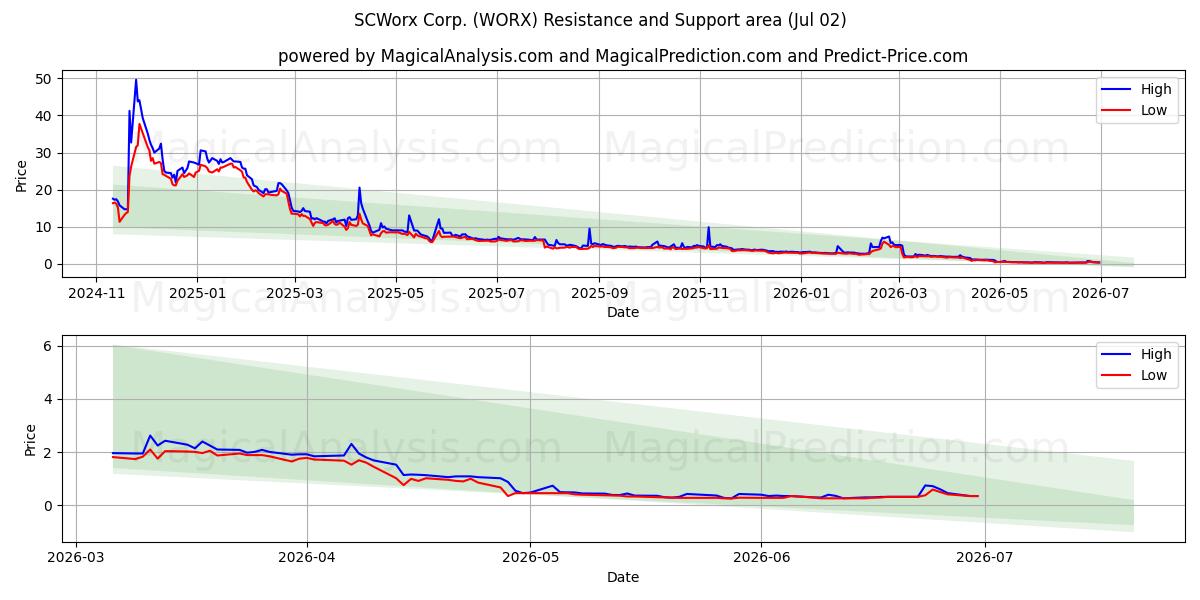Click the '2026-03' x-axis label in top chart
Viewport: 1200px width, 600px height.
point(898,293)
